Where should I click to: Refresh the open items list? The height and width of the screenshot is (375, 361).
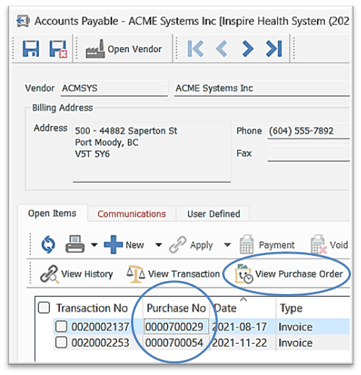tap(48, 245)
